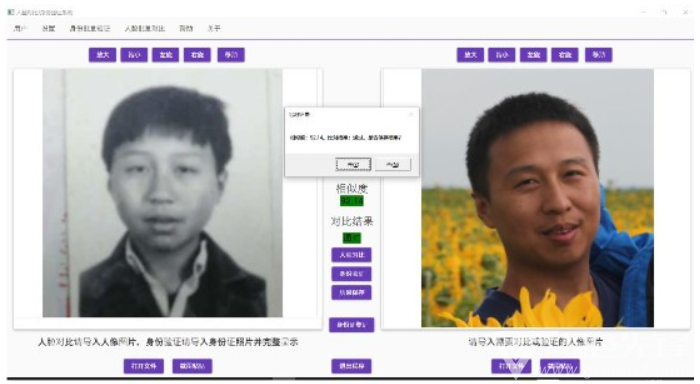This screenshot has height=384, width=700.
Task: Open the 人脸批量对比 menu
Action: pos(145,29)
